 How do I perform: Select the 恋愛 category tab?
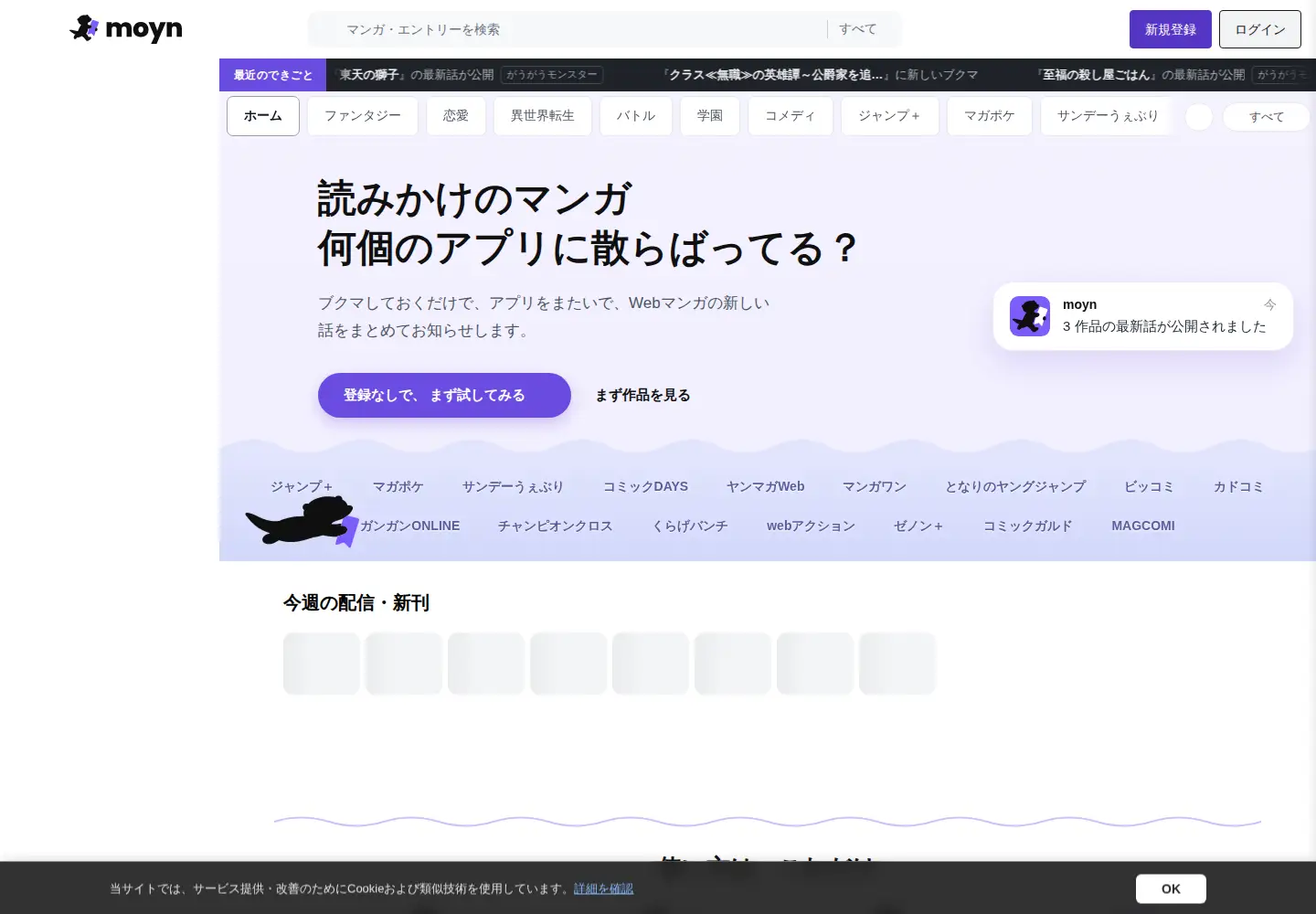coord(456,116)
